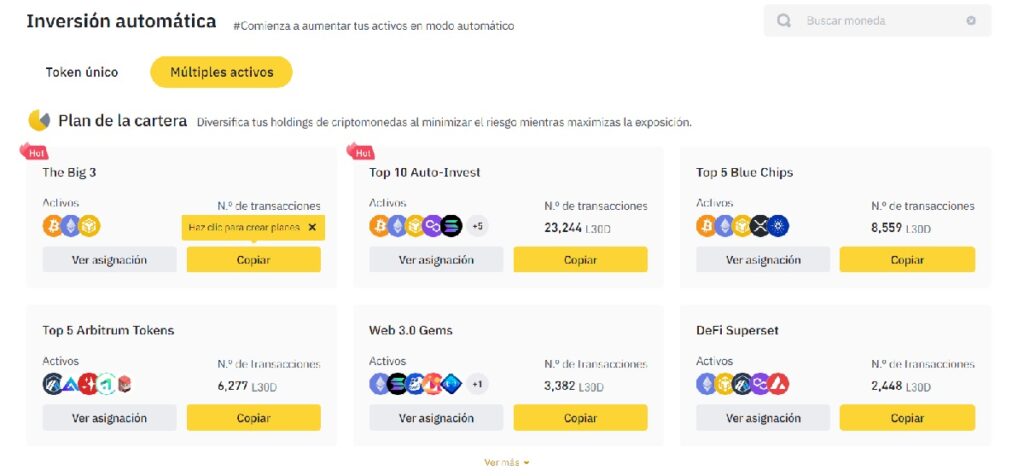Click the Plan de la cartera pie icon
The height and width of the screenshot is (476, 1024).
point(39,121)
